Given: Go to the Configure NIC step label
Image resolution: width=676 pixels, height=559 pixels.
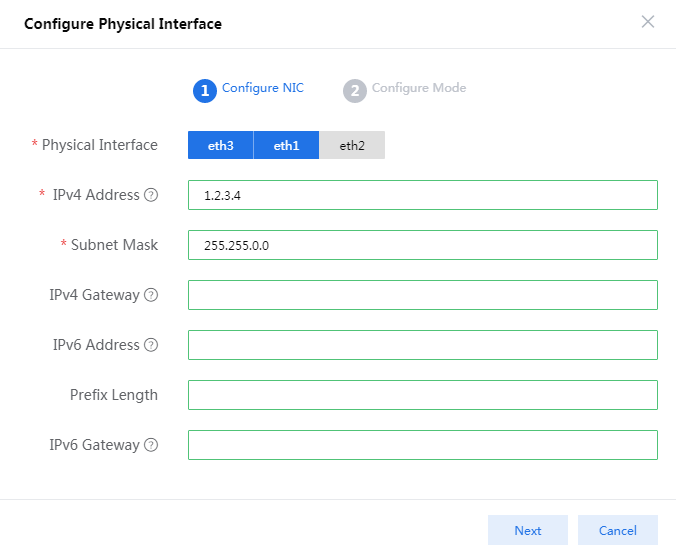Looking at the screenshot, I should point(262,88).
